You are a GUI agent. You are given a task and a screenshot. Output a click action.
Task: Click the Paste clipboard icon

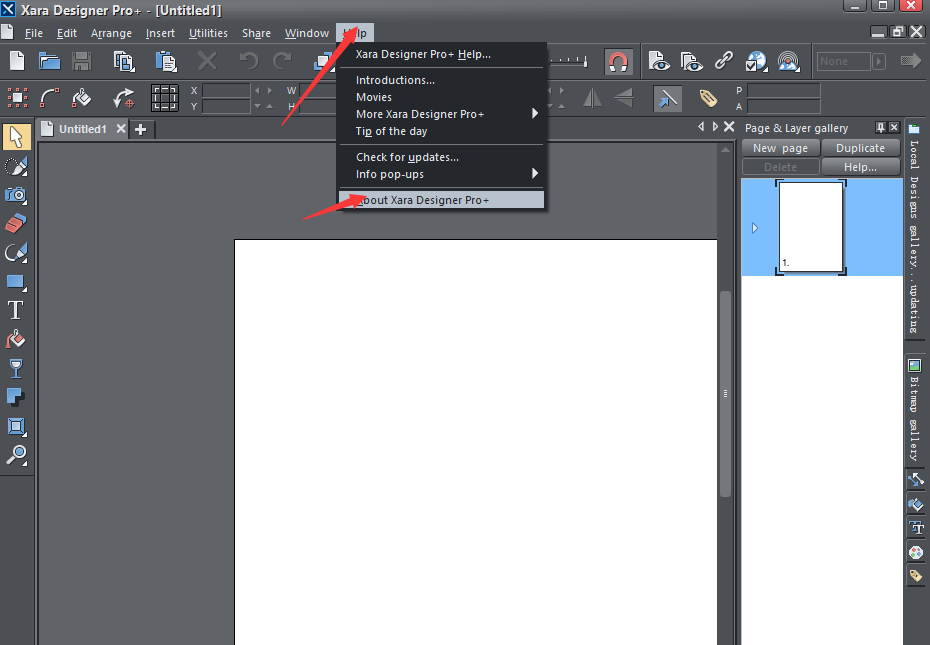coord(166,61)
